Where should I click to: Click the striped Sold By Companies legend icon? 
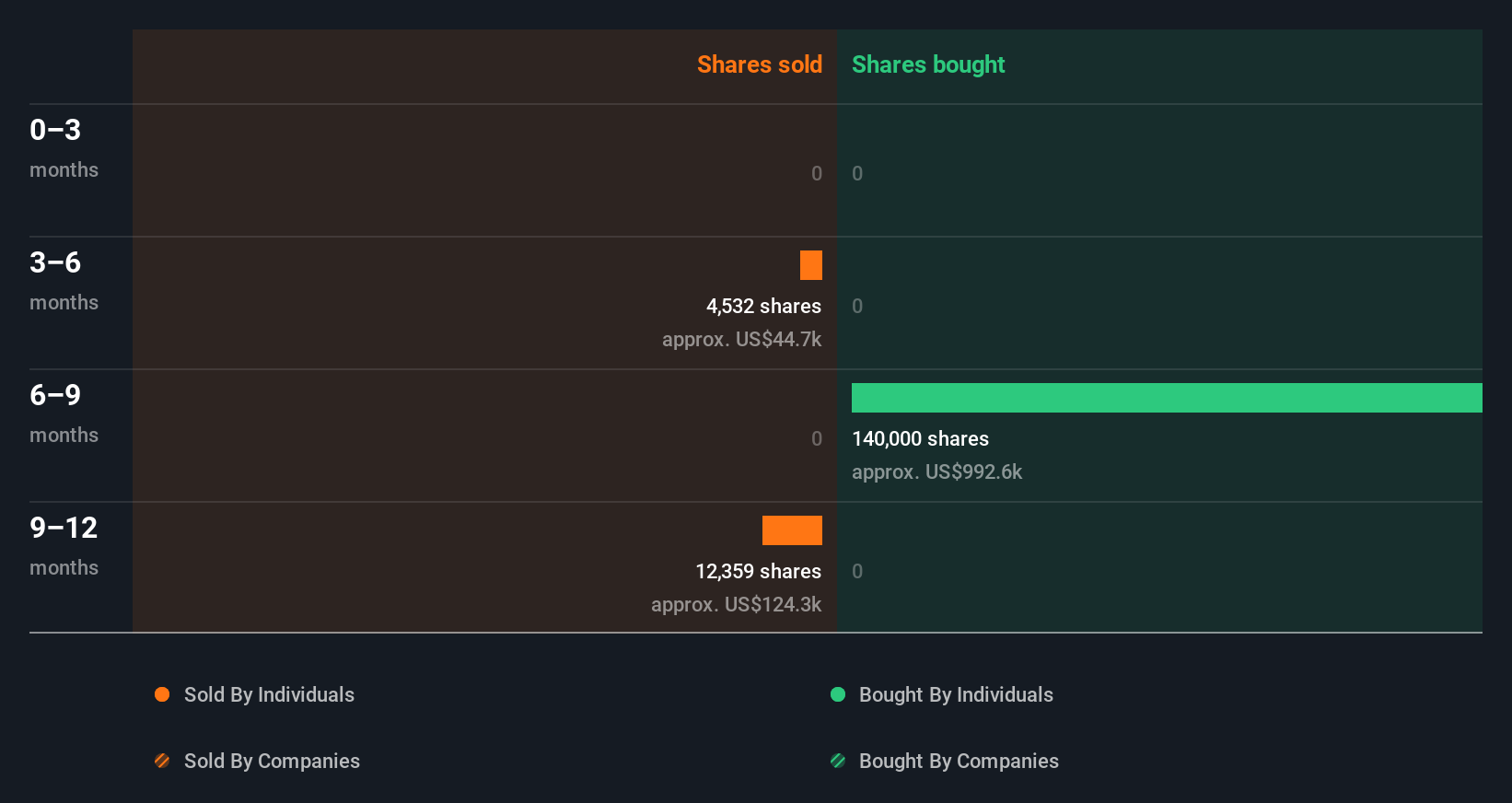tap(162, 761)
